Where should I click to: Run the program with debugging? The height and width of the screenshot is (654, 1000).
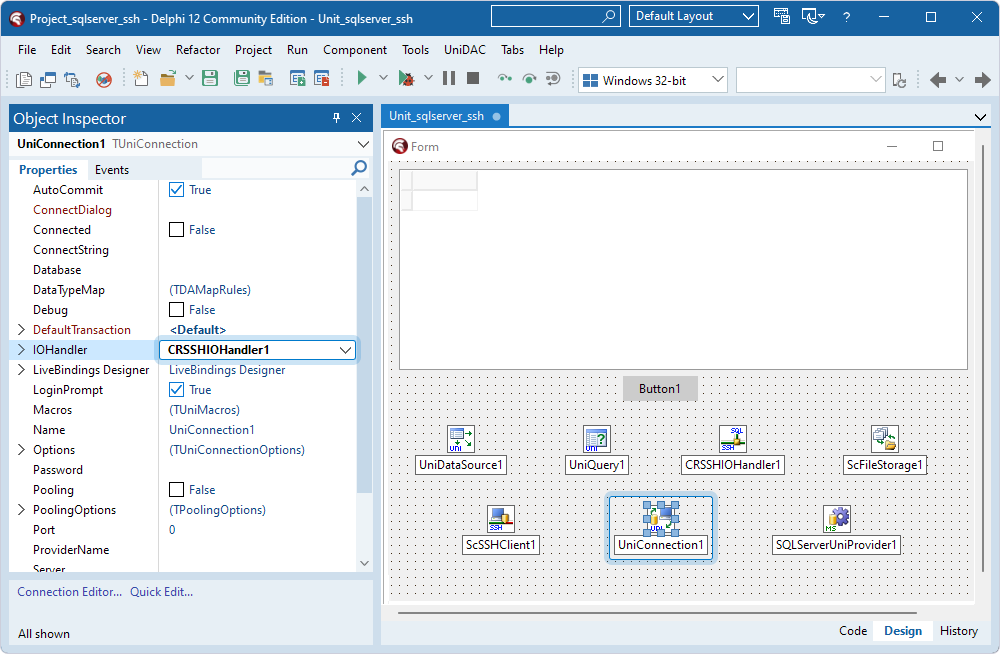(x=362, y=77)
